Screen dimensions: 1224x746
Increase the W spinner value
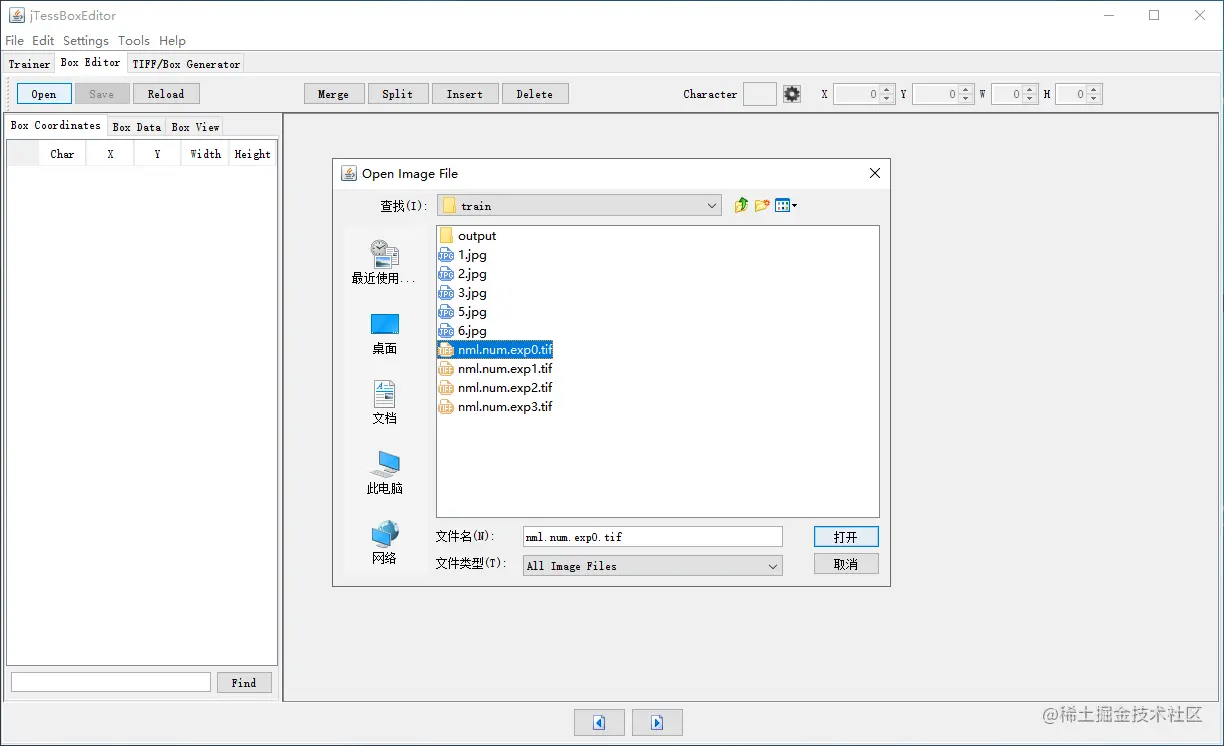pyautogui.click(x=1031, y=89)
